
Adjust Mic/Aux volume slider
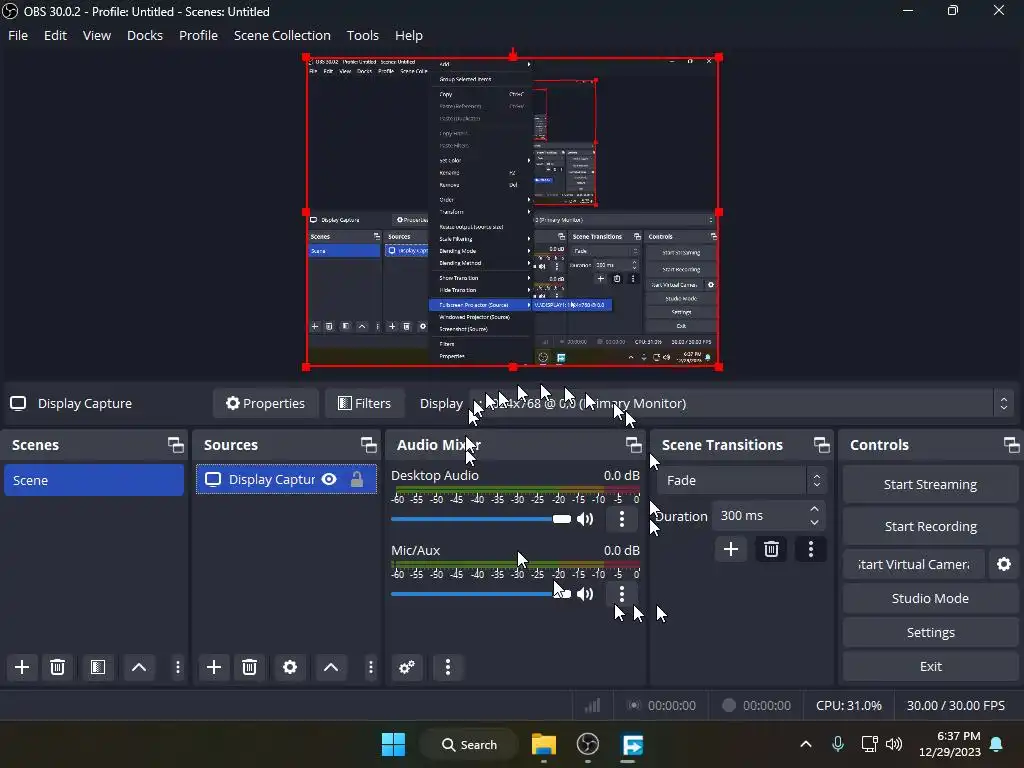481,594
